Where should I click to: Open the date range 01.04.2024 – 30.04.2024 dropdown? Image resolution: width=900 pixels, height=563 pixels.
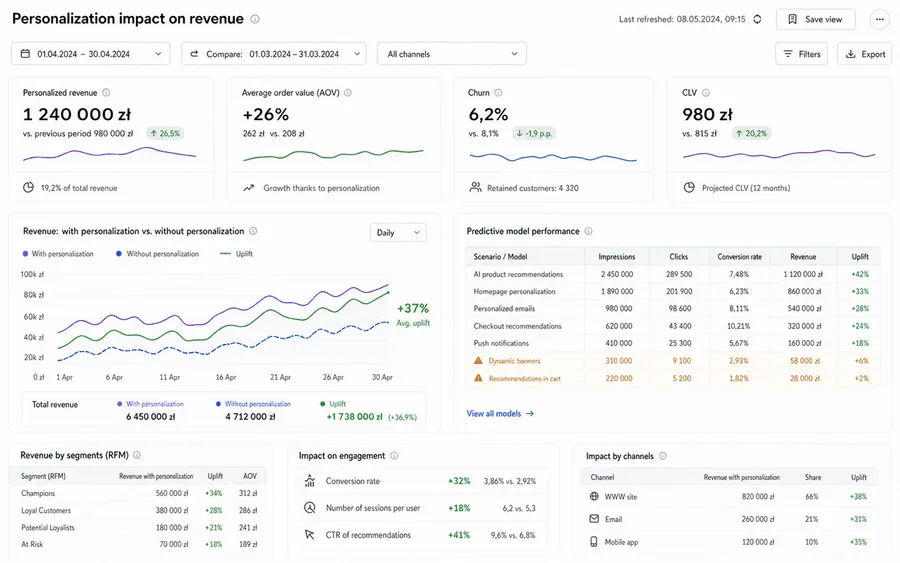[x=91, y=54]
